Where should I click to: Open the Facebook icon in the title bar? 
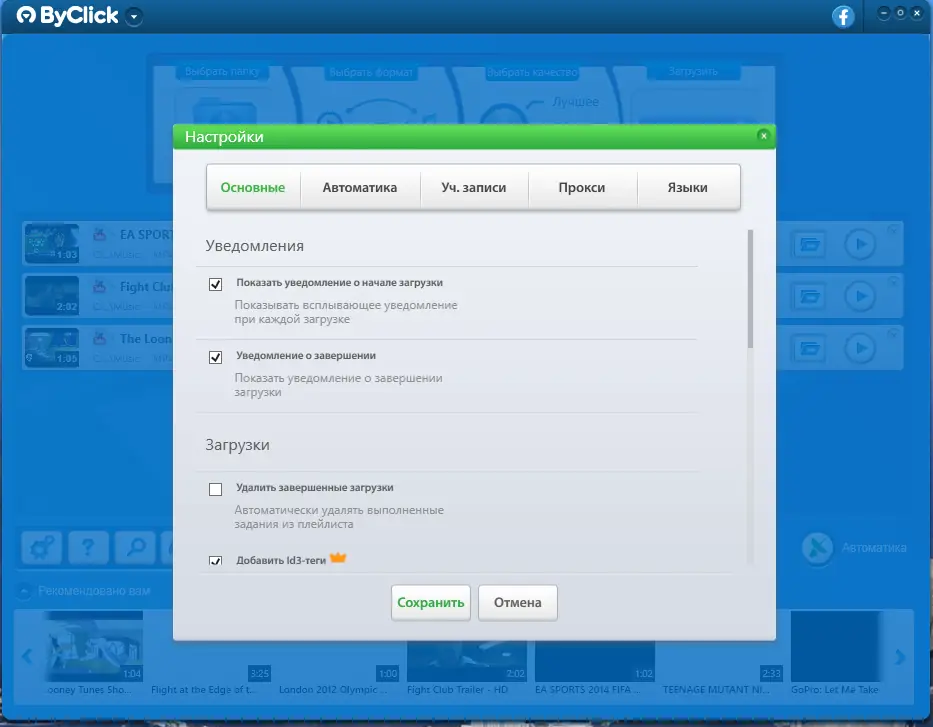click(x=843, y=16)
